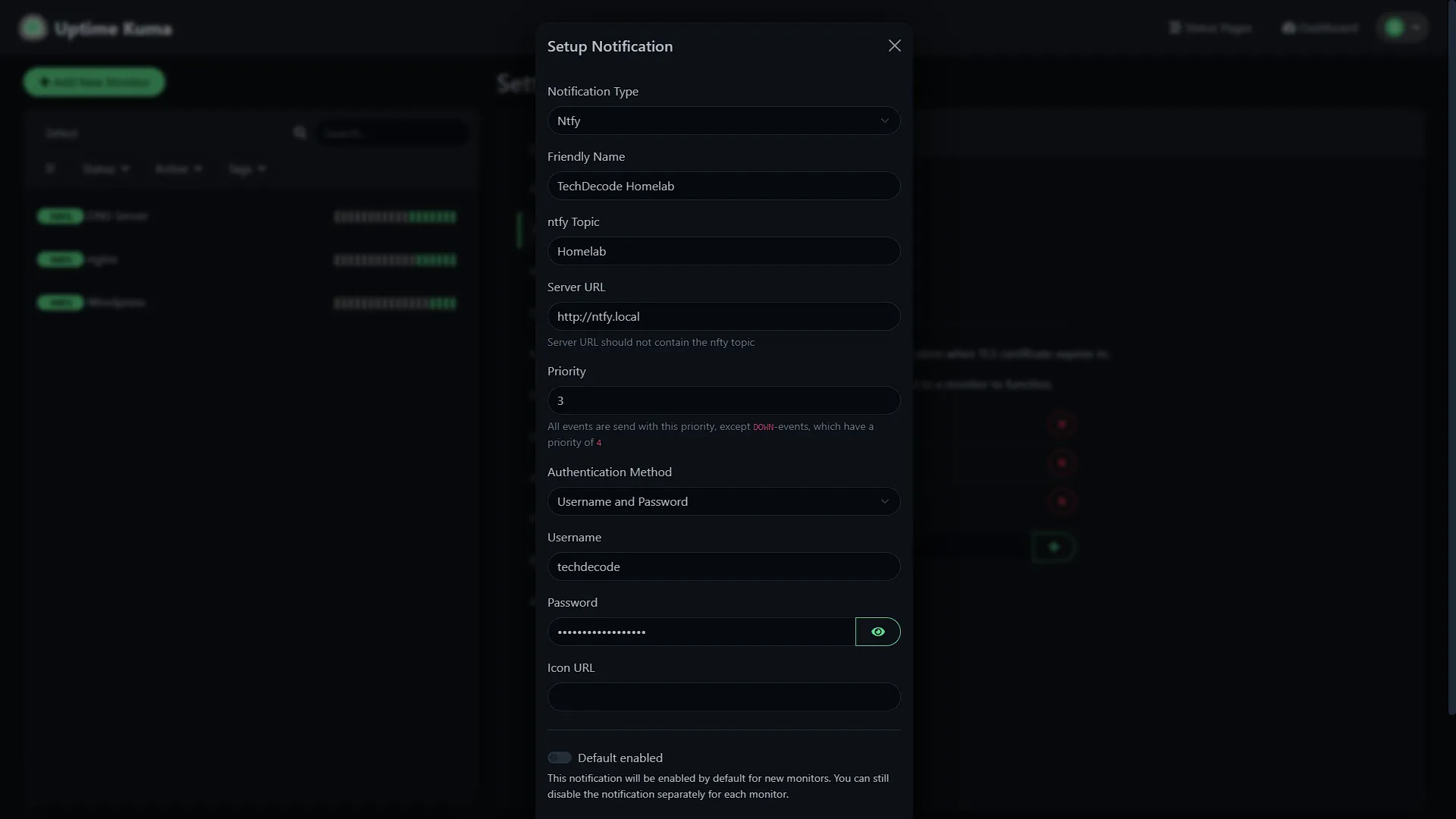Open the Status filter dropdown
This screenshot has width=1456, height=819.
point(106,168)
